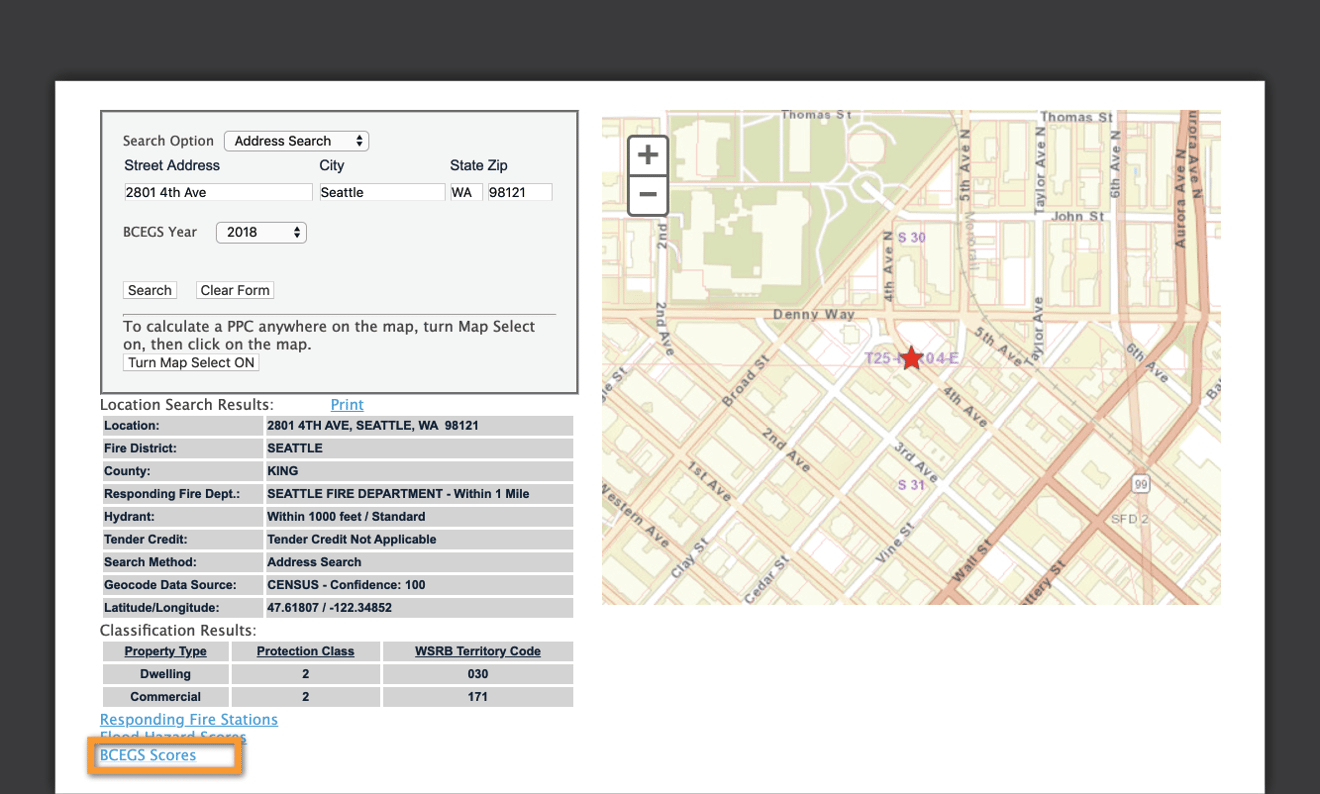Select the red star location marker on the map
Viewport: 1320px width, 794px height.
pos(911,357)
